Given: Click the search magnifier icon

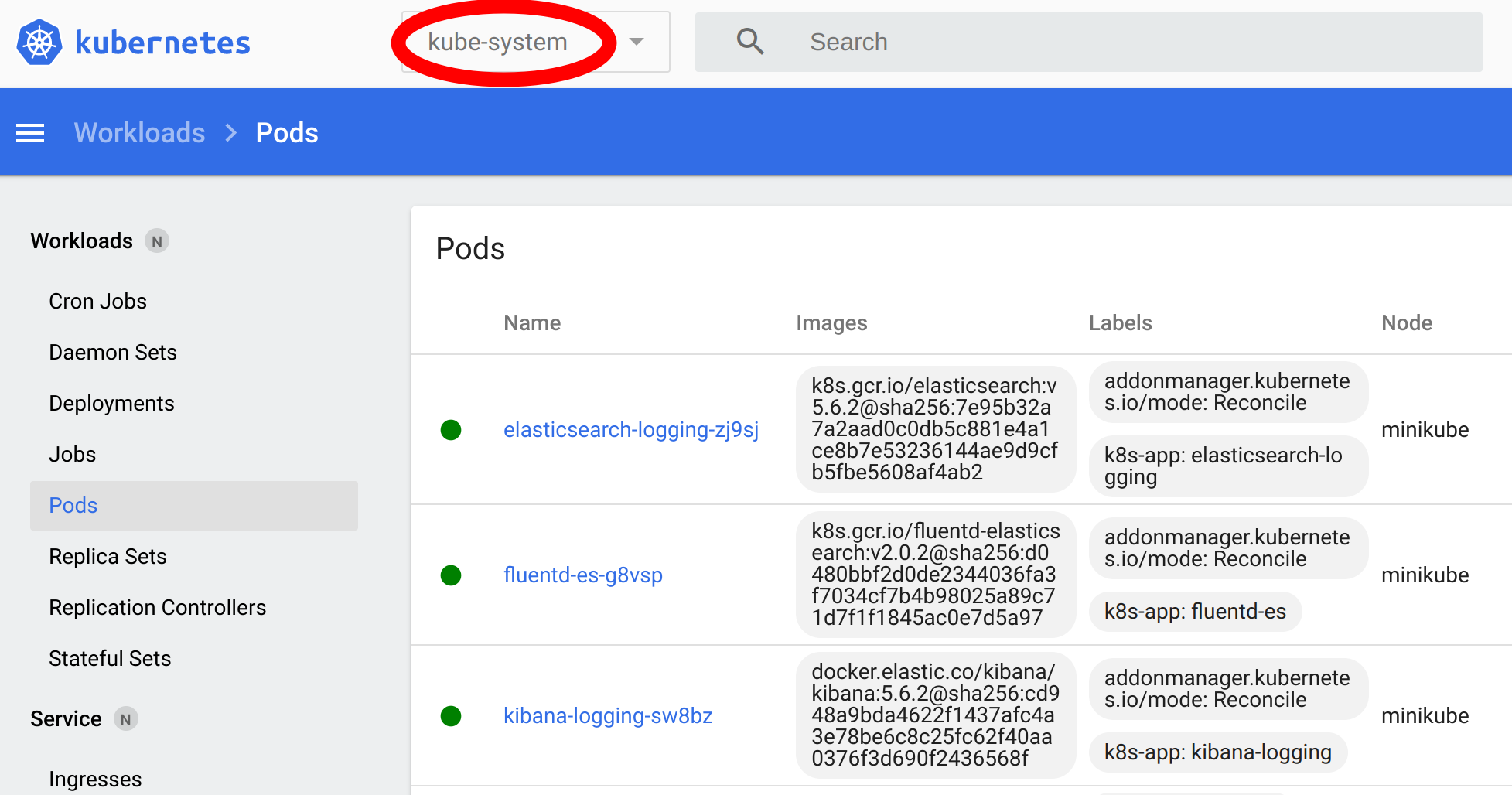Looking at the screenshot, I should click(749, 42).
